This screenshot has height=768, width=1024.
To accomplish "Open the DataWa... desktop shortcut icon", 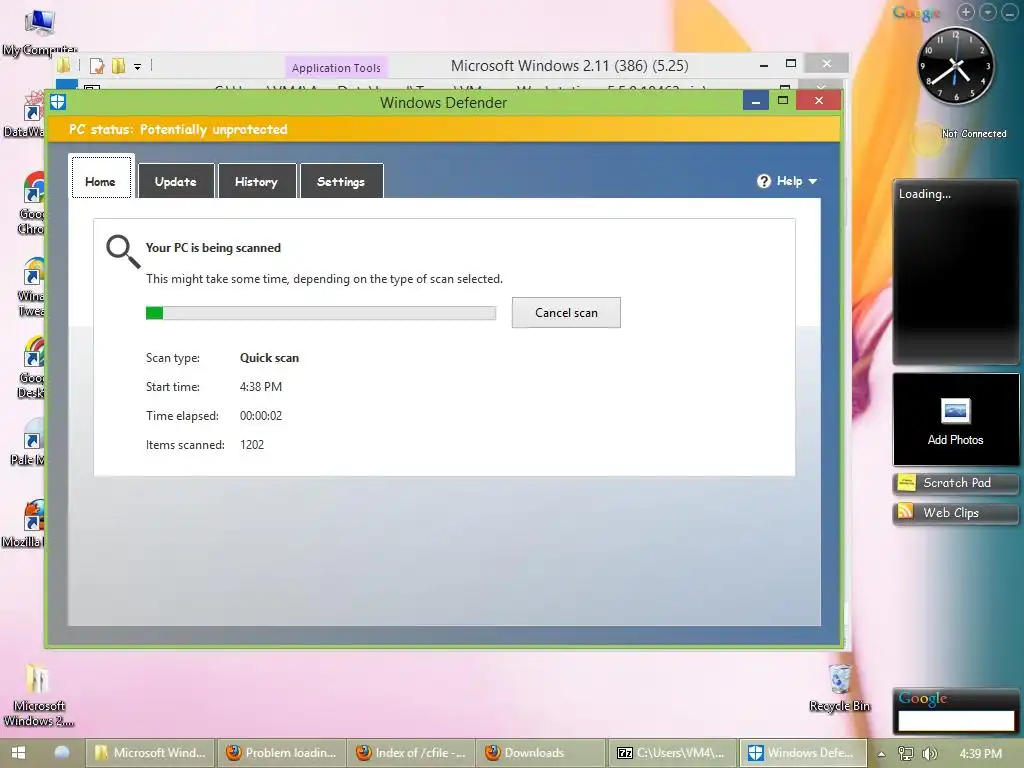I will point(26,115).
